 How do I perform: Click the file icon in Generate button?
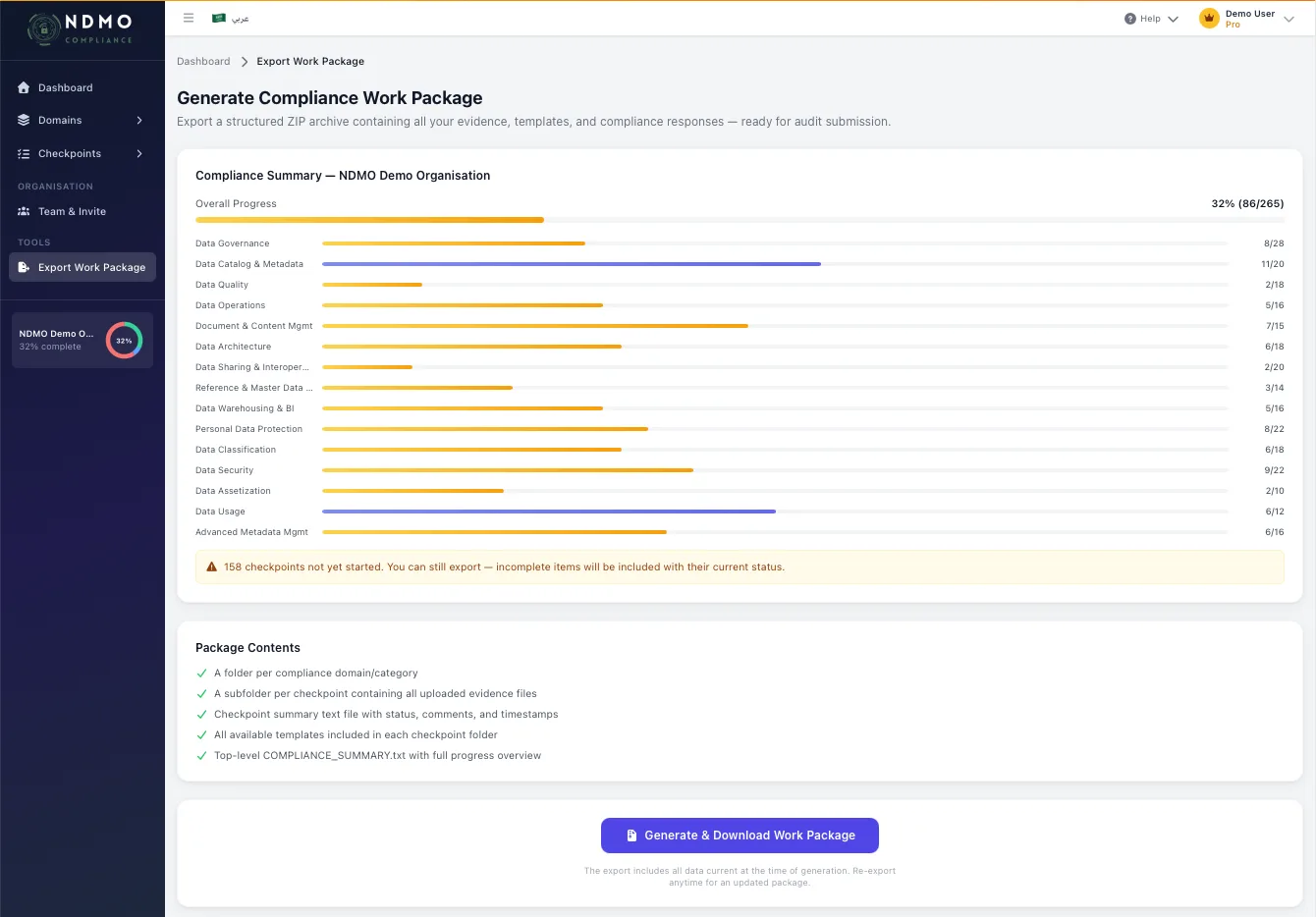(631, 836)
